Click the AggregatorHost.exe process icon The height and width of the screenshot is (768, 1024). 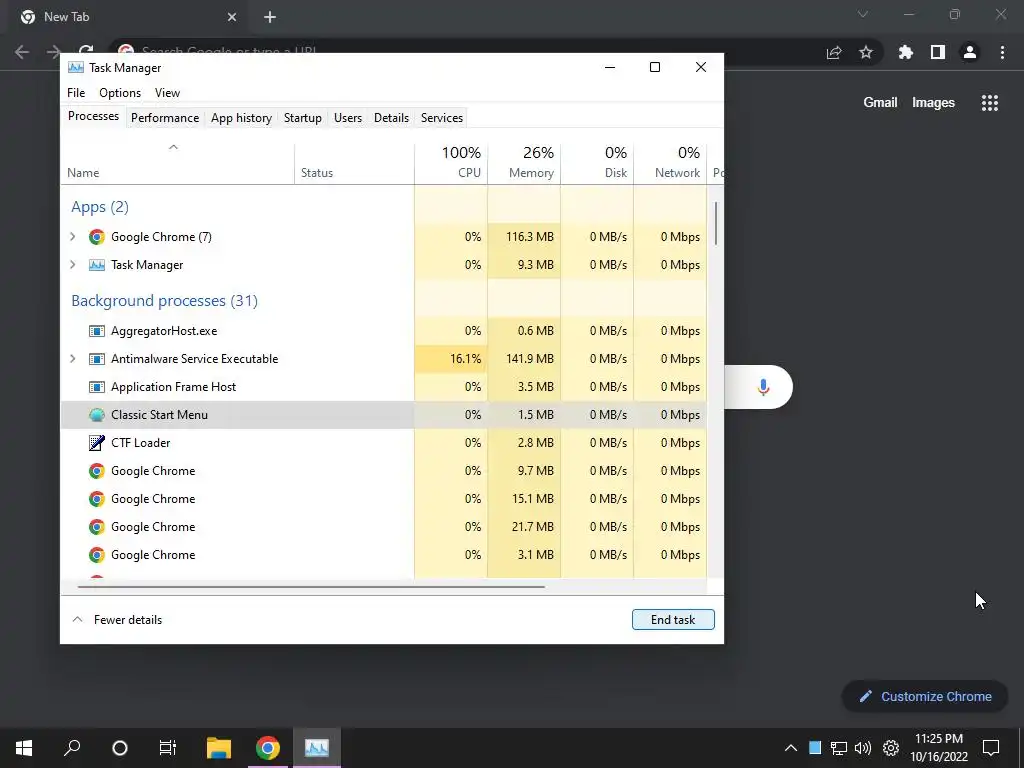tap(97, 331)
